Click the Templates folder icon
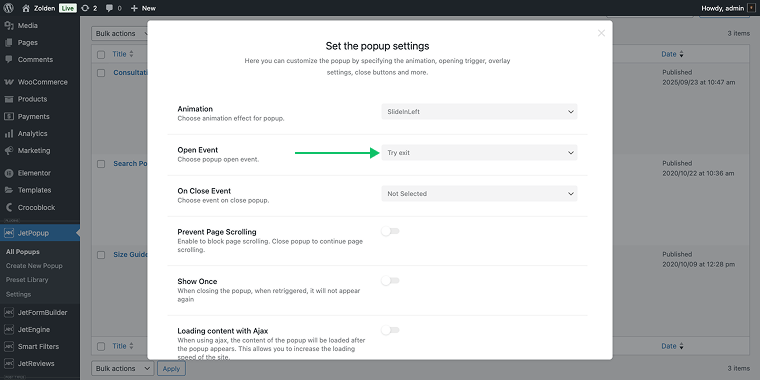 (9, 190)
